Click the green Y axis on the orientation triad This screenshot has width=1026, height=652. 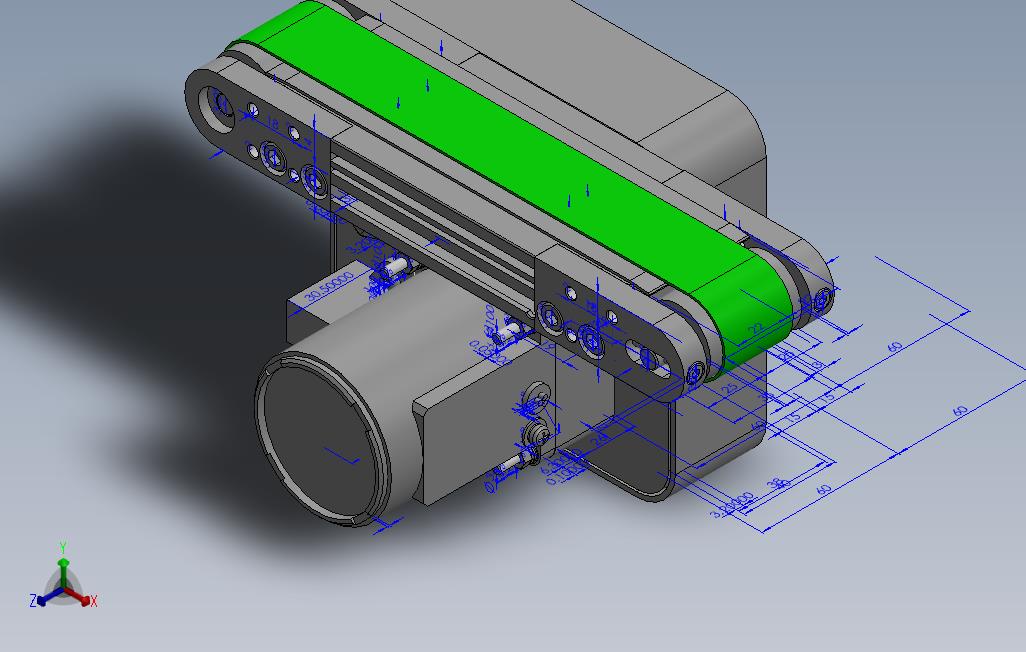coord(63,566)
